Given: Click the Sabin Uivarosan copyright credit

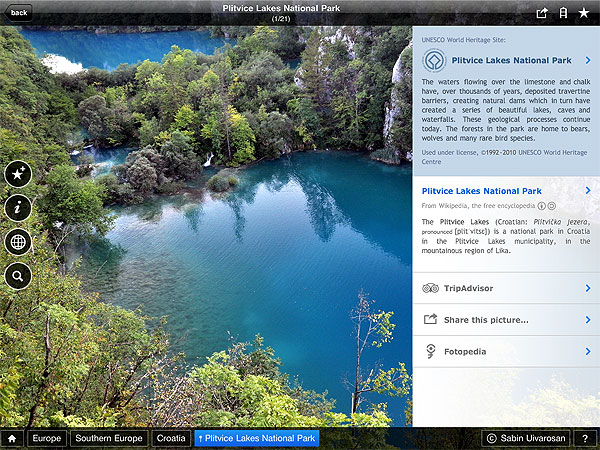Looking at the screenshot, I should coord(526,438).
